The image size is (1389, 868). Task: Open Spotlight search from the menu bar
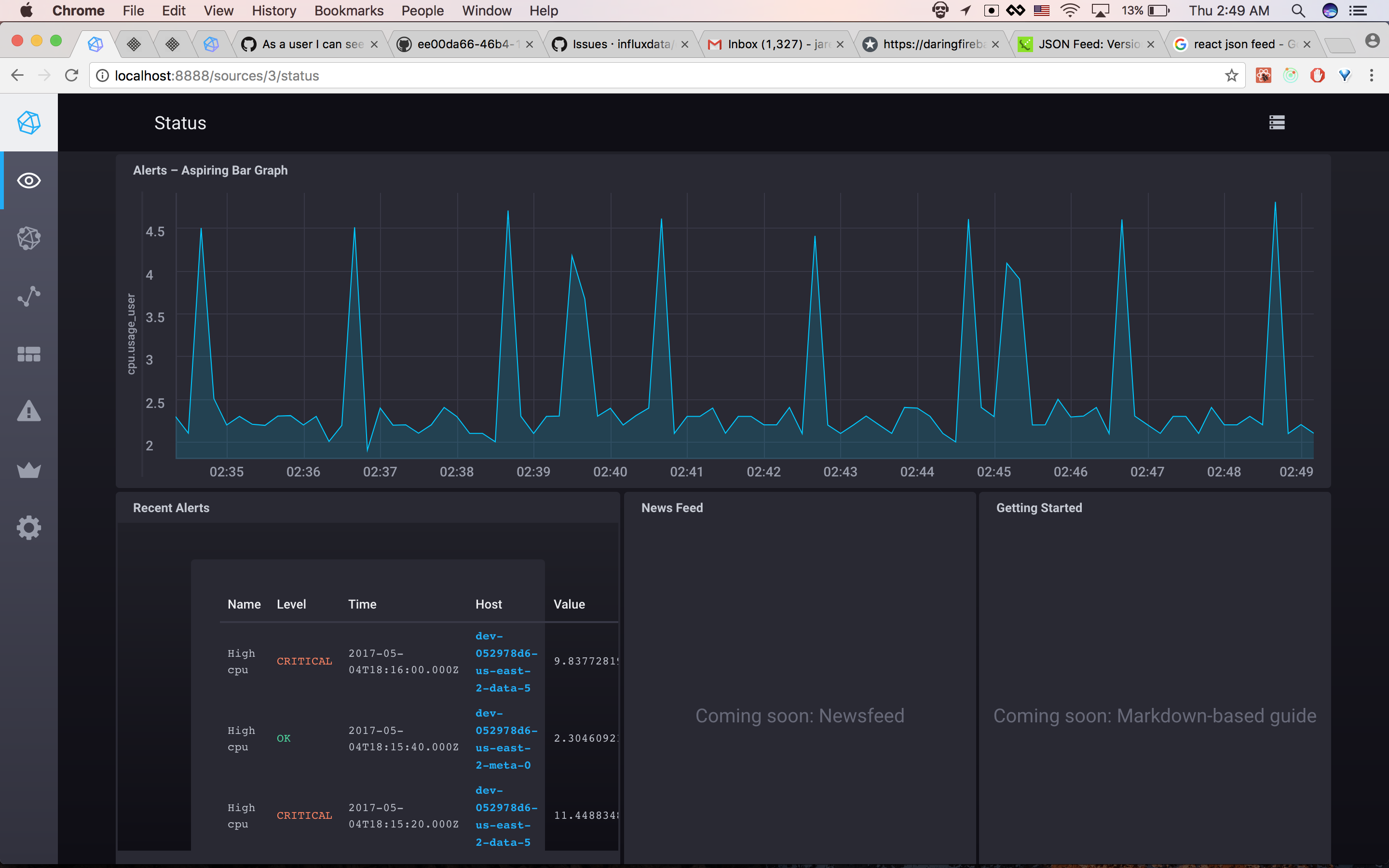coord(1298,10)
